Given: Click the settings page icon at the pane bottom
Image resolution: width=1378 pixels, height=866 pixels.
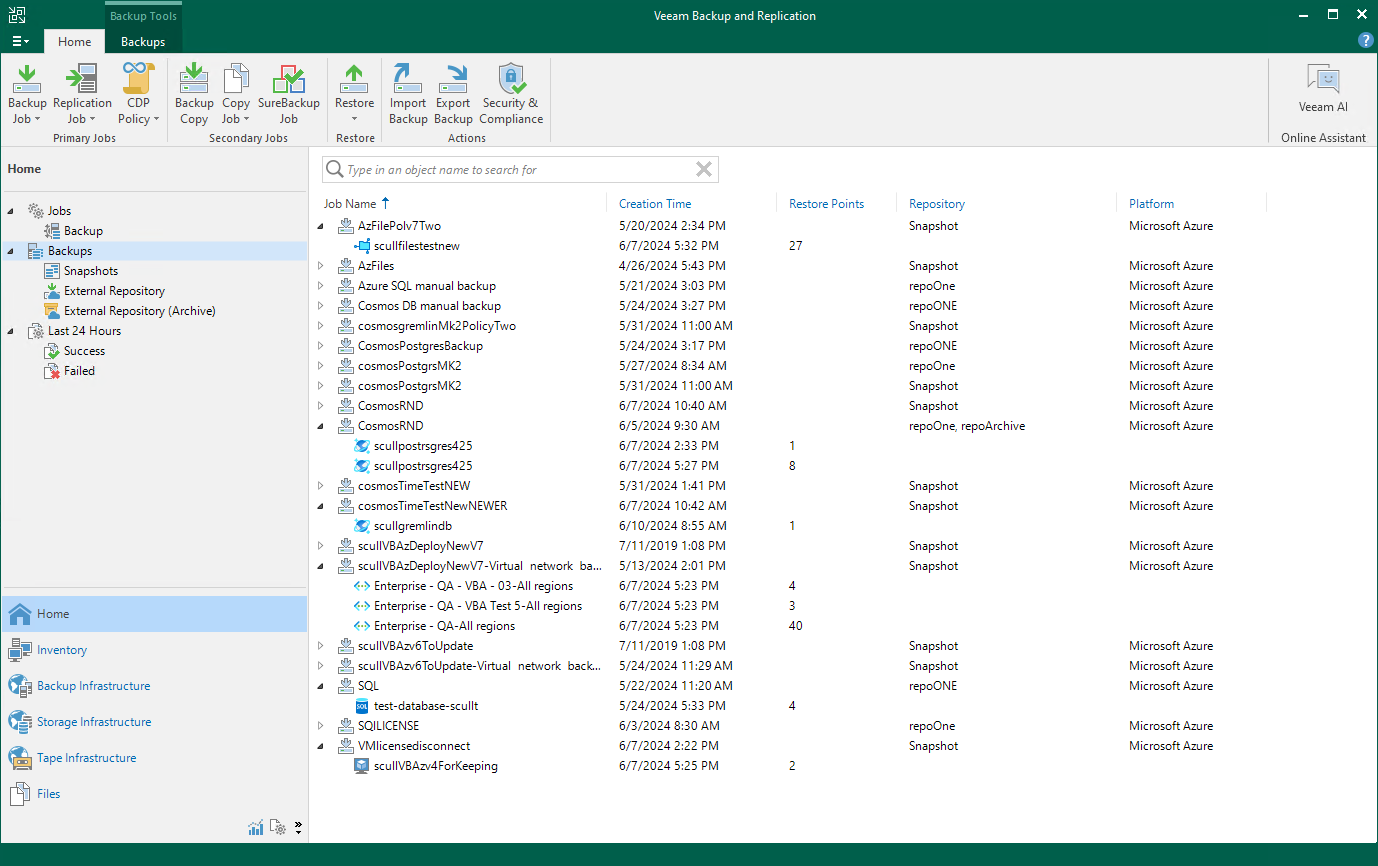Looking at the screenshot, I should pyautogui.click(x=278, y=827).
